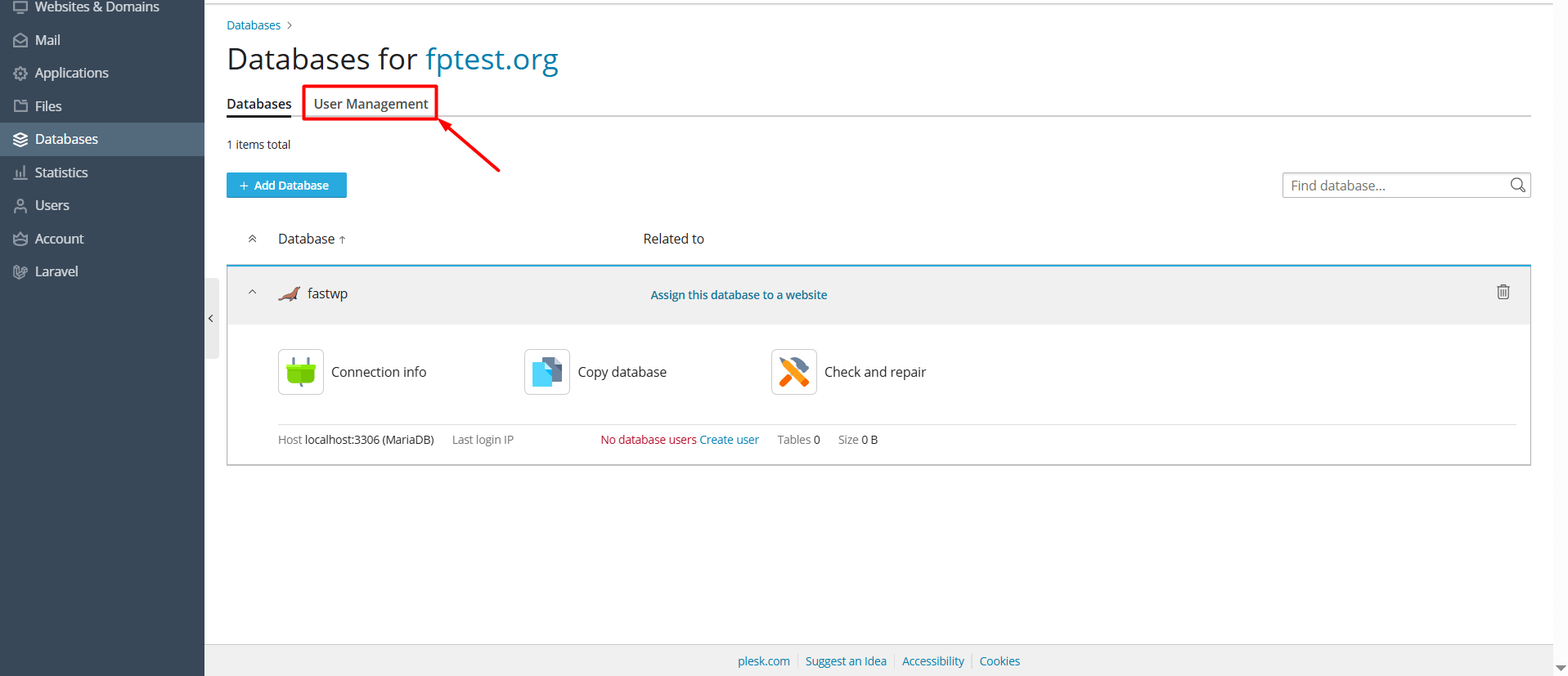Collapse all databases using header chevron
The image size is (1568, 676).
[x=253, y=239]
